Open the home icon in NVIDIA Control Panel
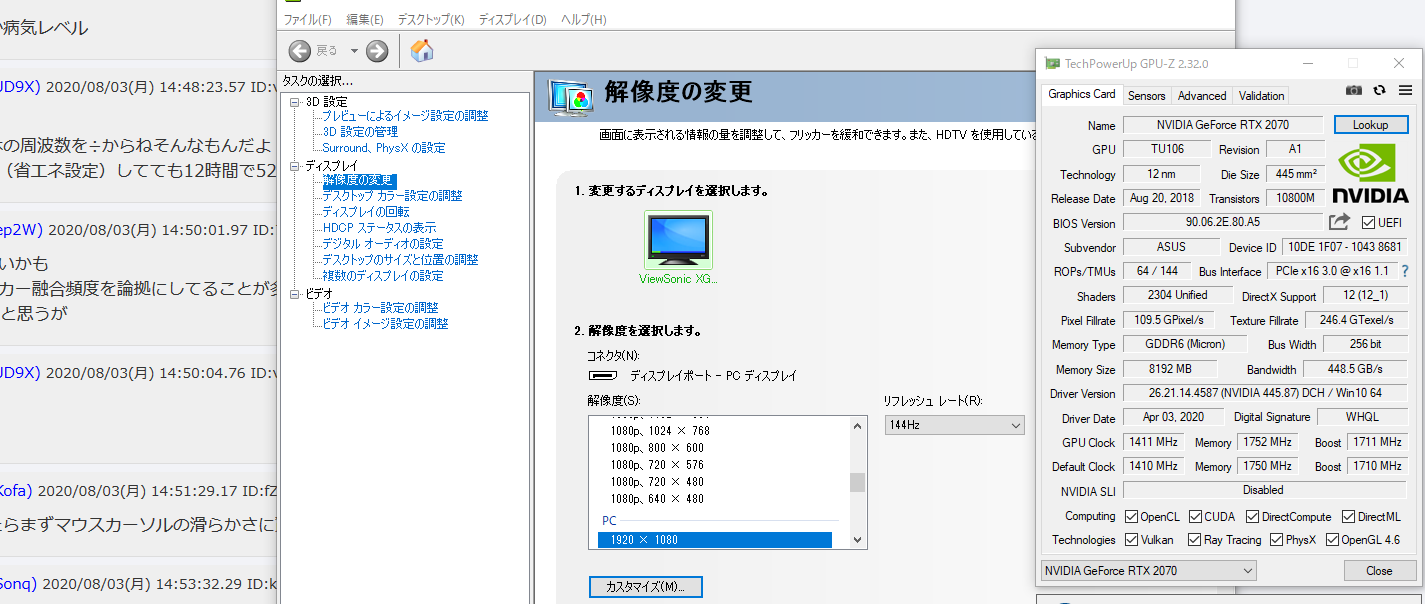Viewport: 1425px width, 604px height. click(422, 51)
